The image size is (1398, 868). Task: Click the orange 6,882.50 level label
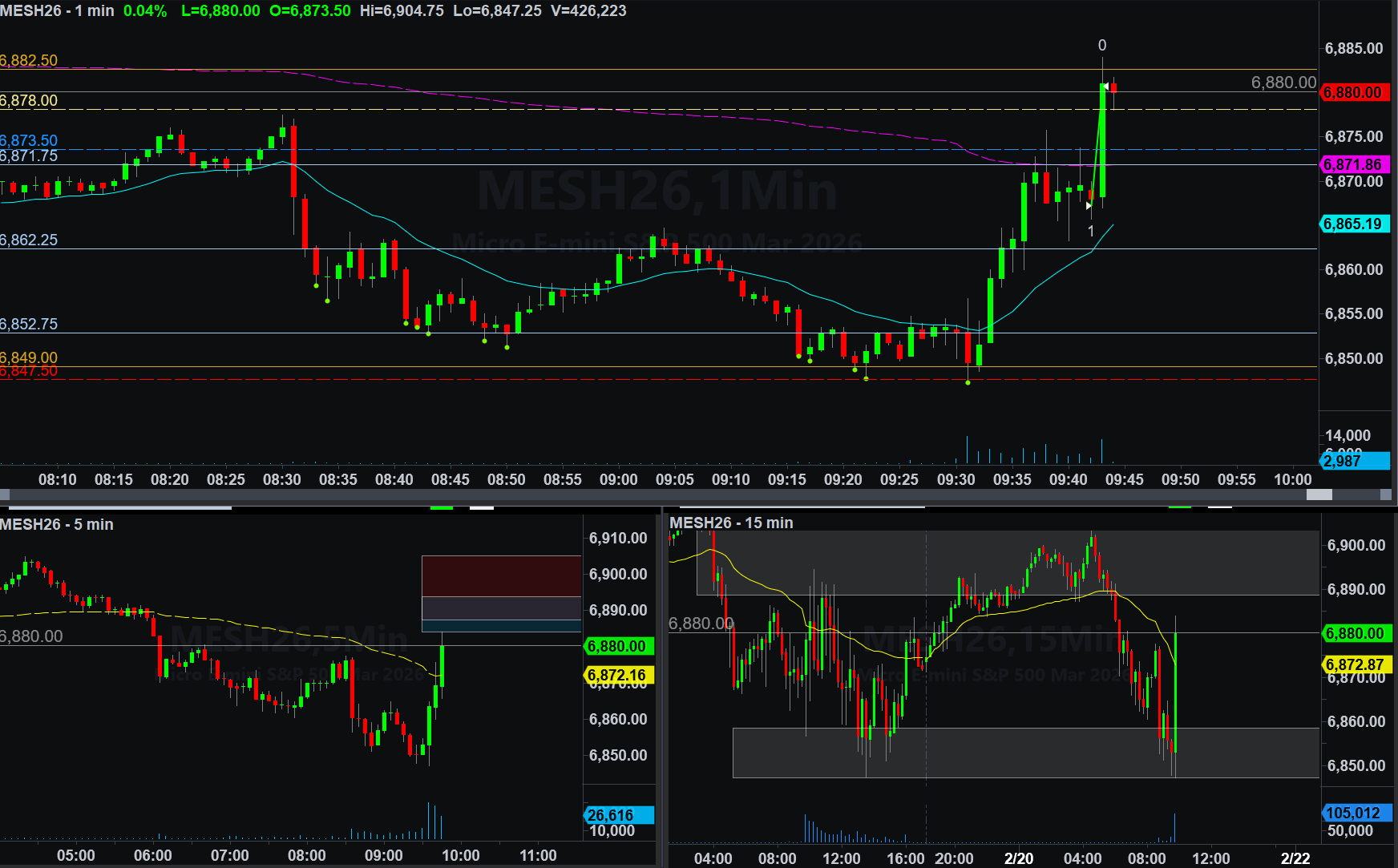29,60
